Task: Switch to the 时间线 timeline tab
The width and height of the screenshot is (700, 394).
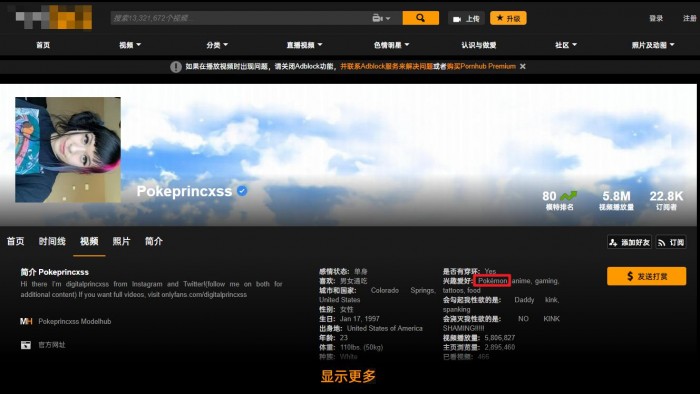Action: [x=52, y=241]
